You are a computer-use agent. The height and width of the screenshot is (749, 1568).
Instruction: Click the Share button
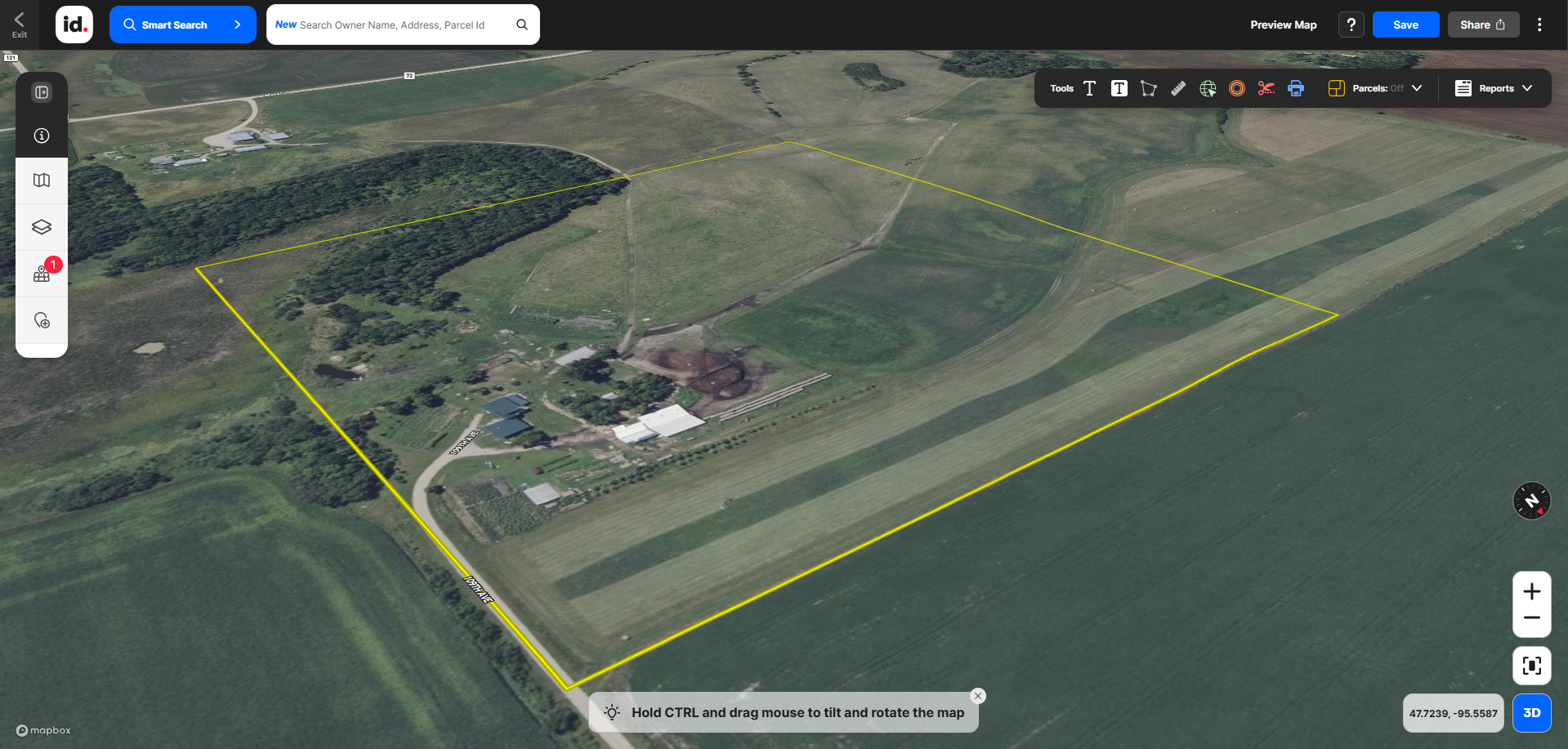pos(1482,25)
